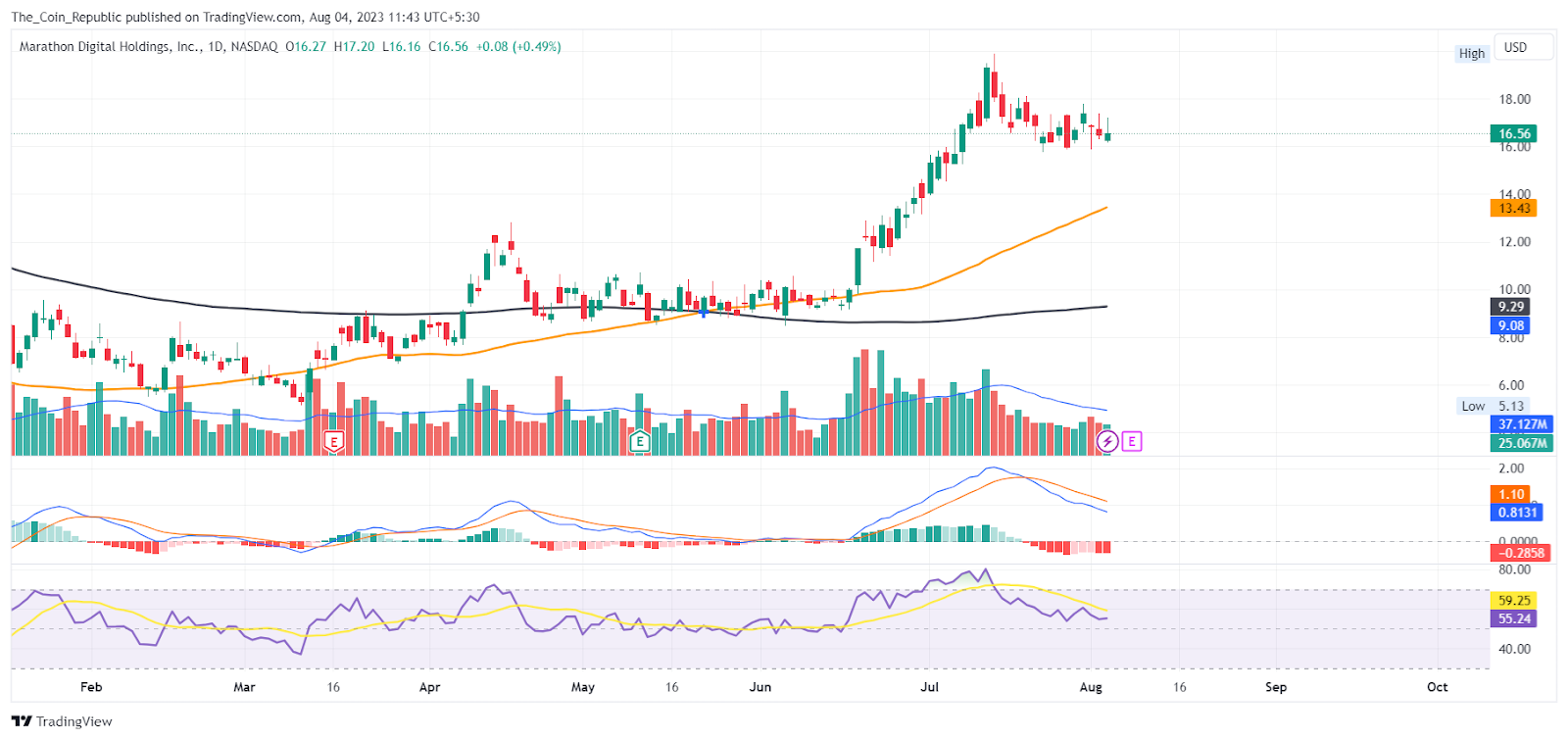Open the USD currency selector
The width and height of the screenshot is (1568, 740).
pyautogui.click(x=1524, y=48)
